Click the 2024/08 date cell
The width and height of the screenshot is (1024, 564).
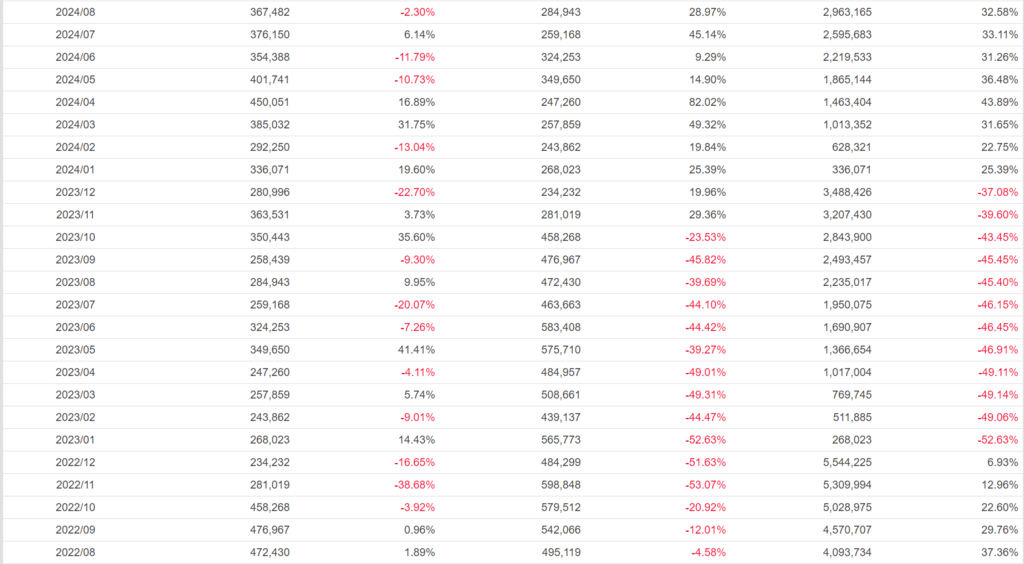click(x=75, y=12)
